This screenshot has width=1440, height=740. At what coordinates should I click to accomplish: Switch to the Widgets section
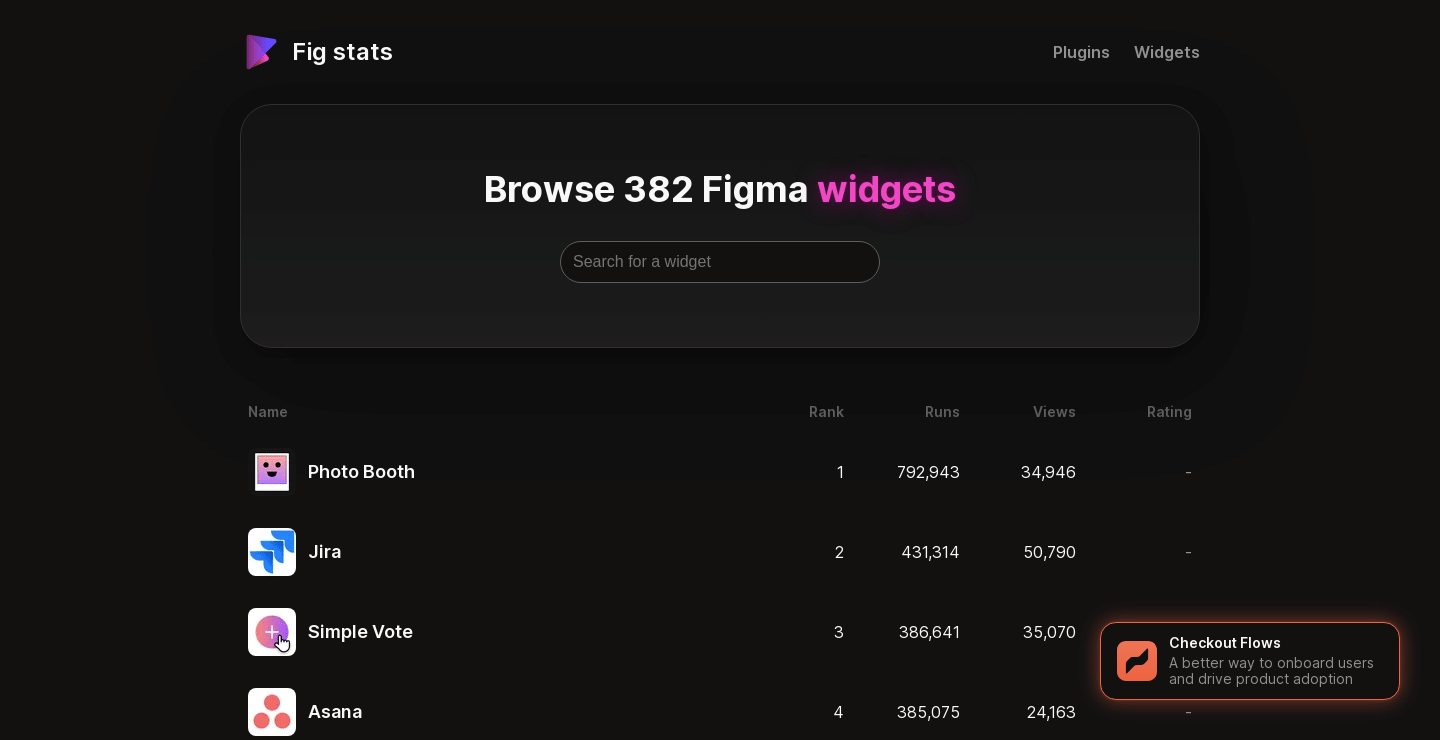[1167, 52]
